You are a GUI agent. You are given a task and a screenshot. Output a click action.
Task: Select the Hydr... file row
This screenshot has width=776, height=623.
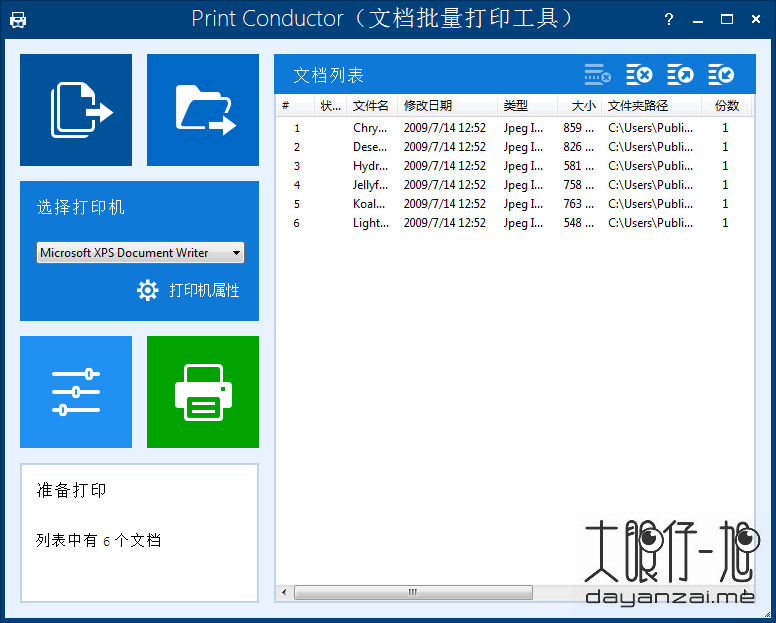pos(514,166)
